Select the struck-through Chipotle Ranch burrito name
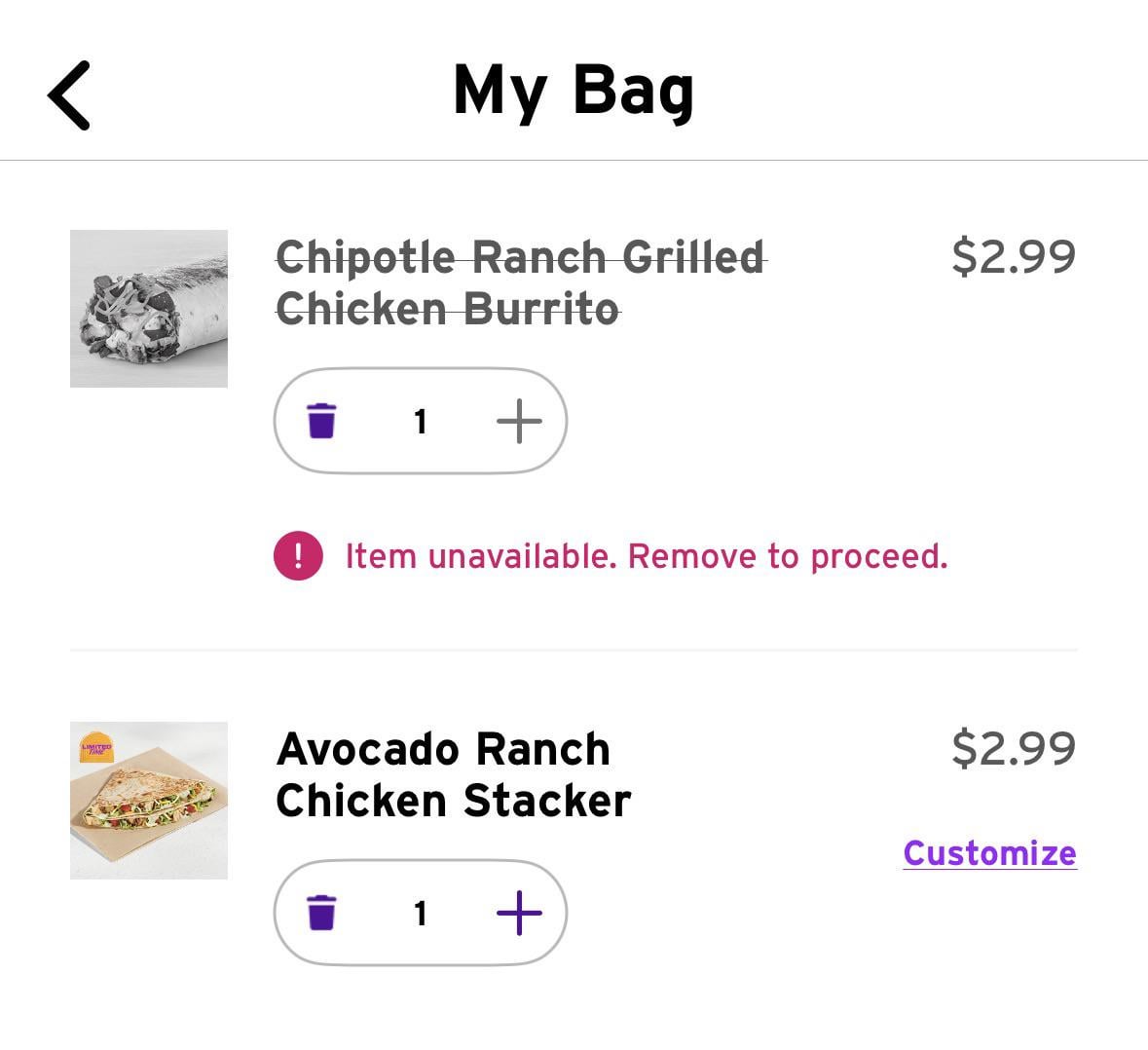The image size is (1148, 1050). tap(521, 283)
